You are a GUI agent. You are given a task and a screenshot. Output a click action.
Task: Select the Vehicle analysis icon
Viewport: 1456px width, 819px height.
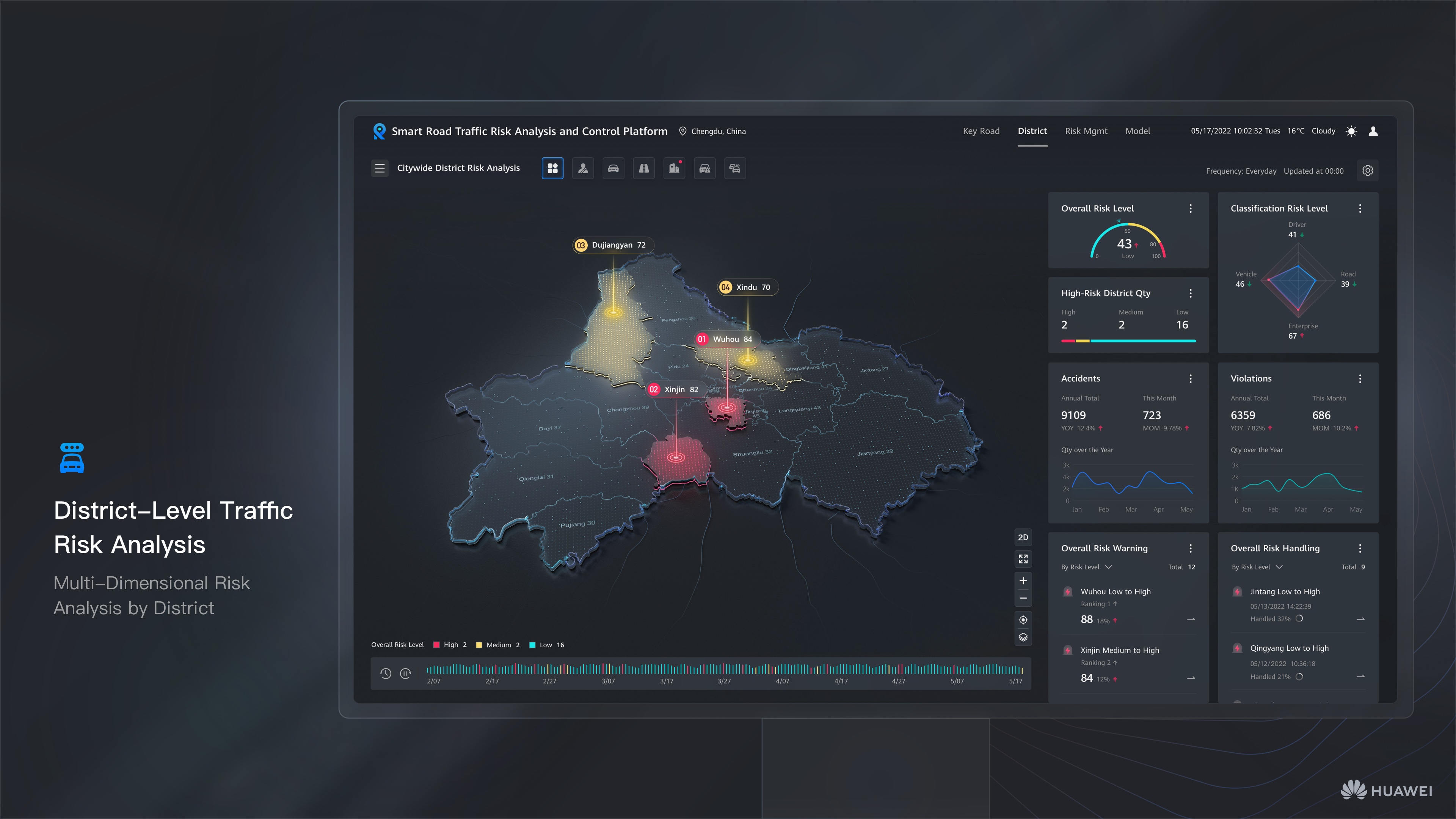coord(613,168)
